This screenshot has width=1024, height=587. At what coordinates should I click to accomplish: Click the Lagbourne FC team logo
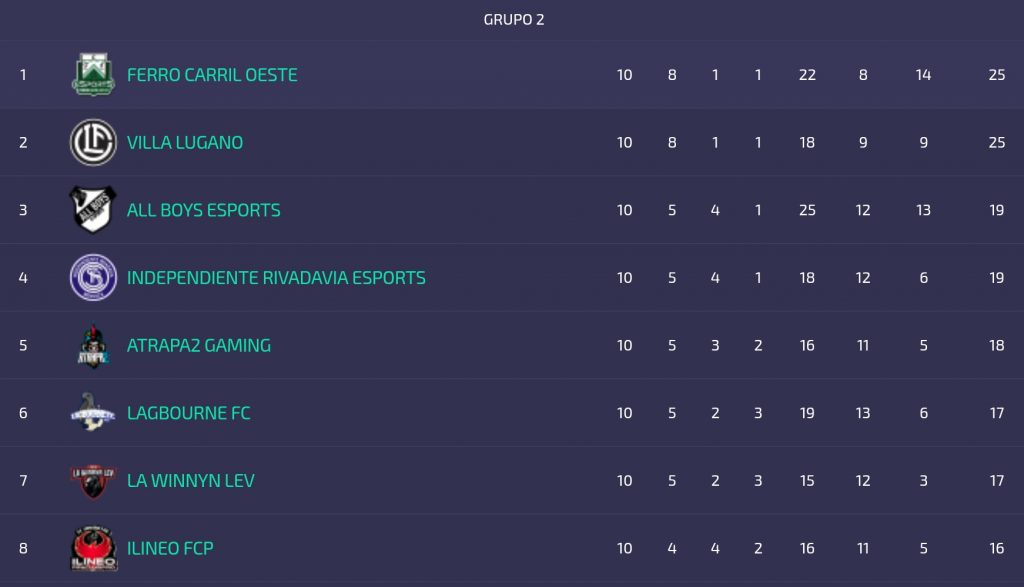click(93, 412)
